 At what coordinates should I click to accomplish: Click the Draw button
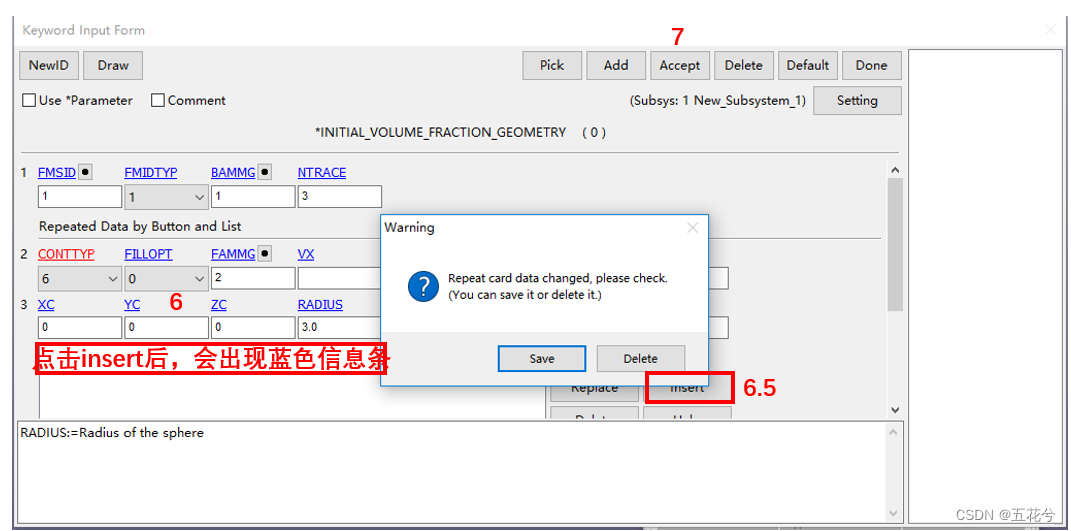(x=113, y=66)
